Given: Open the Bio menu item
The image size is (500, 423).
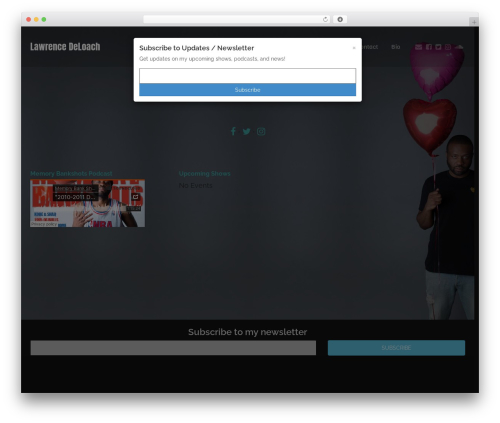Looking at the screenshot, I should [396, 47].
